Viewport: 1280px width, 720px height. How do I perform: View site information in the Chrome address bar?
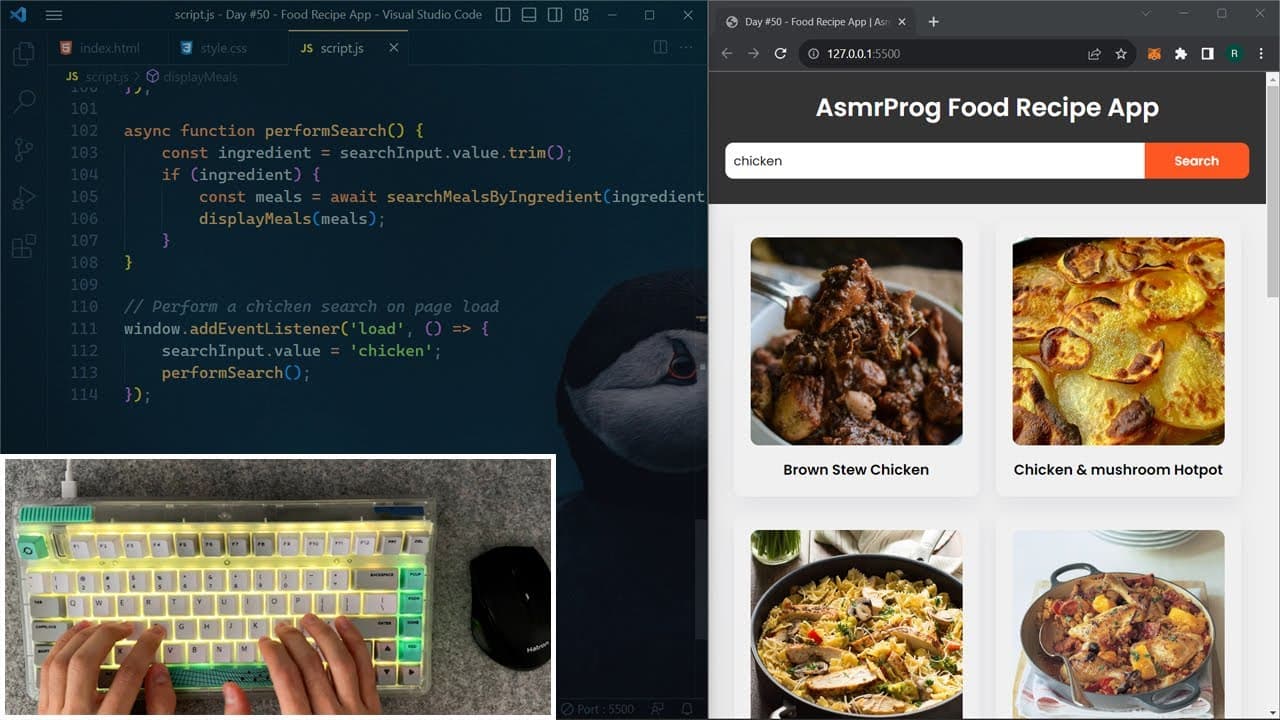click(x=814, y=54)
